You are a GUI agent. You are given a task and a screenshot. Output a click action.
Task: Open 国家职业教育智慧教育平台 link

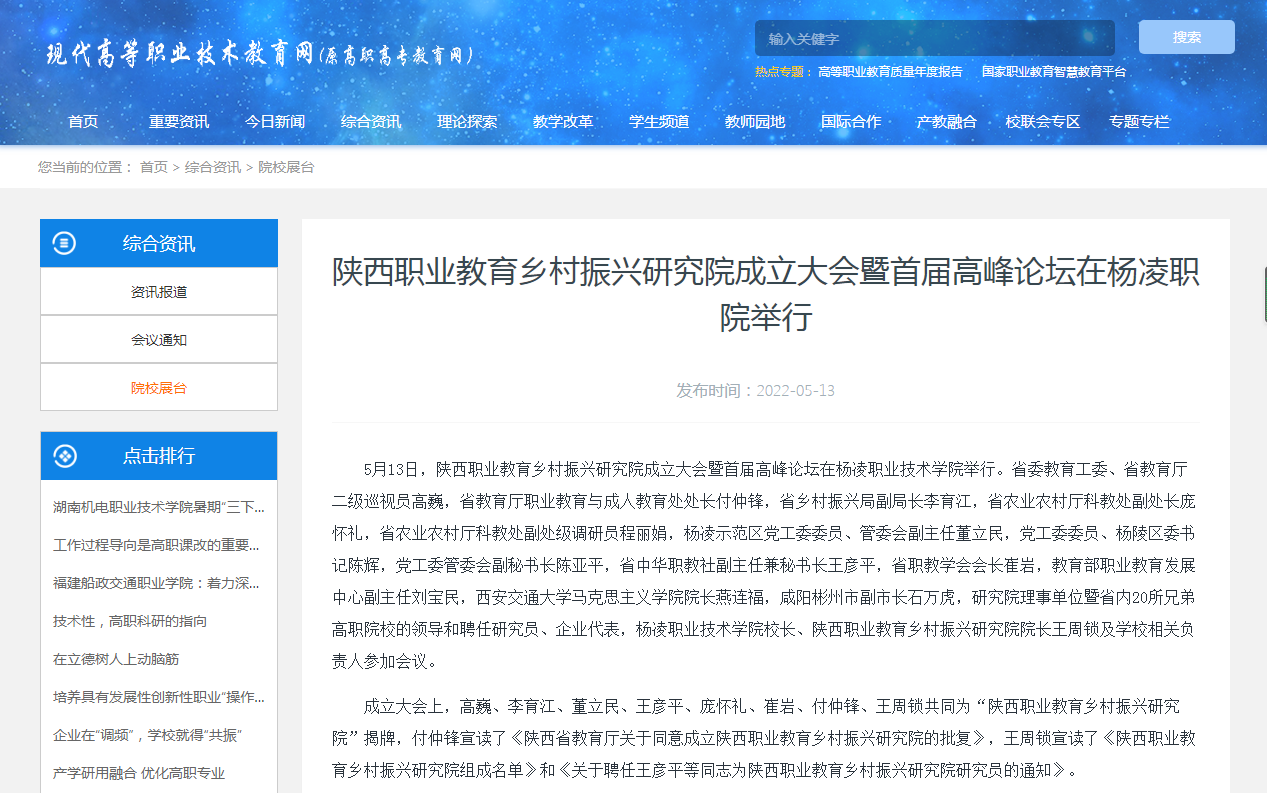point(1053,71)
